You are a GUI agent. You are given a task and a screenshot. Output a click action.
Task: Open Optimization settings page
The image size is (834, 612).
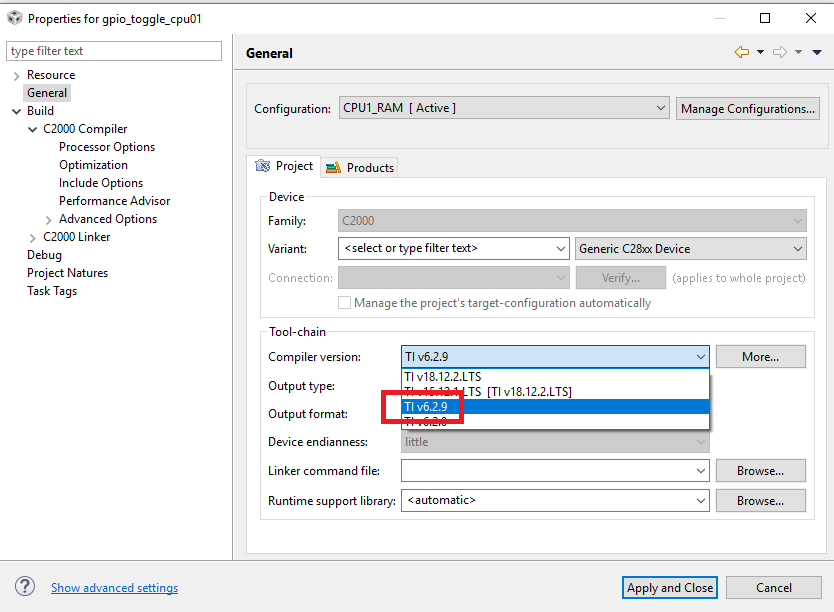tap(94, 165)
